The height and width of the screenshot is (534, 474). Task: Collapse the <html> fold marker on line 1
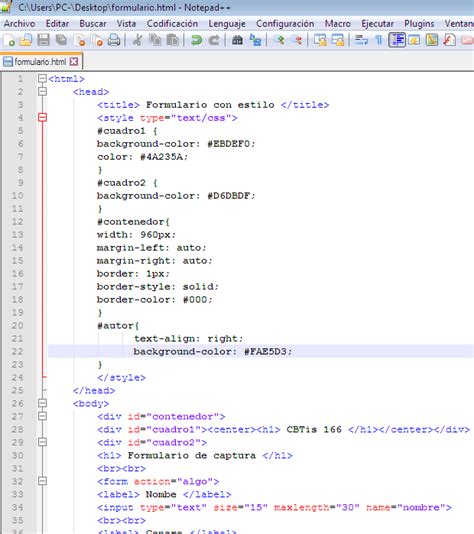(42, 79)
